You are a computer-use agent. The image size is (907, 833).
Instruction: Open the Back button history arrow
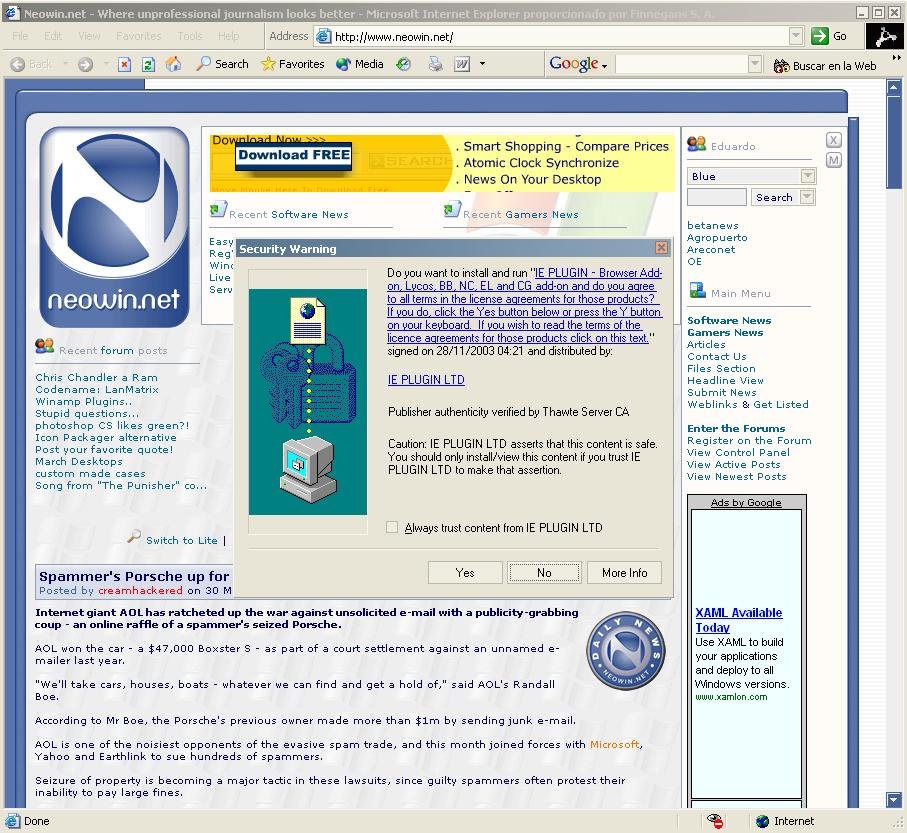65,64
